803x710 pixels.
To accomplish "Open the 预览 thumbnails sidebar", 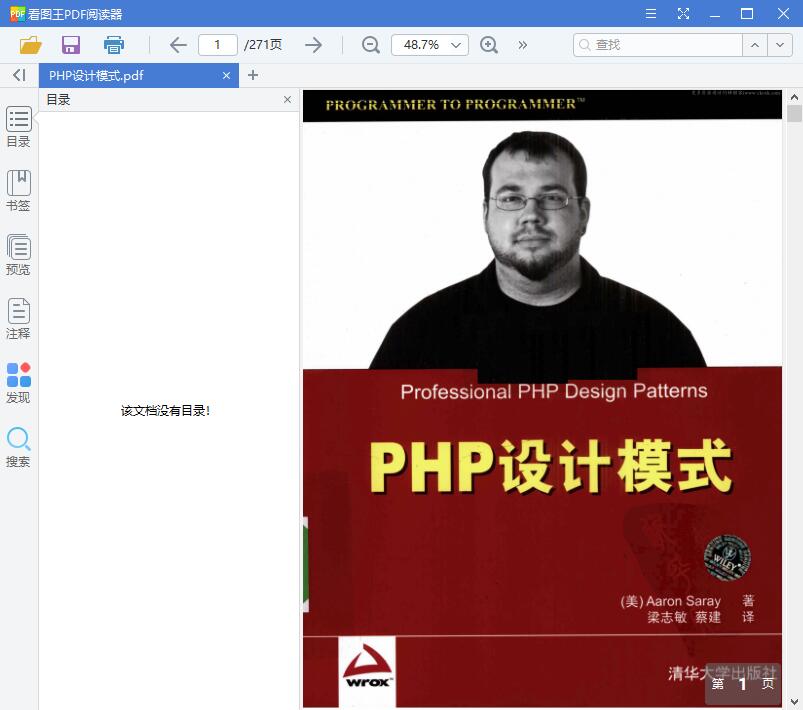I will pos(18,255).
